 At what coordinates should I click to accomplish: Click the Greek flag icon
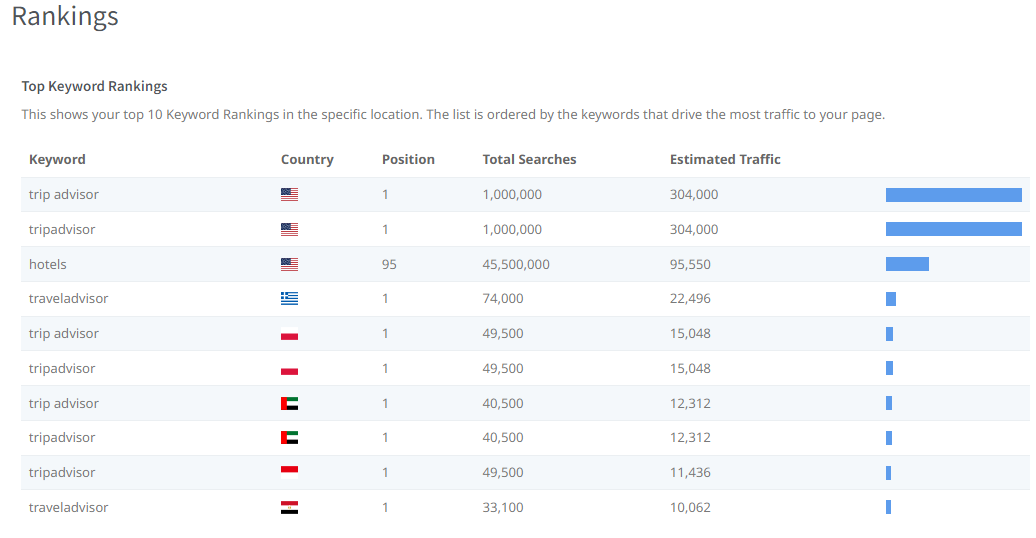coord(289,299)
